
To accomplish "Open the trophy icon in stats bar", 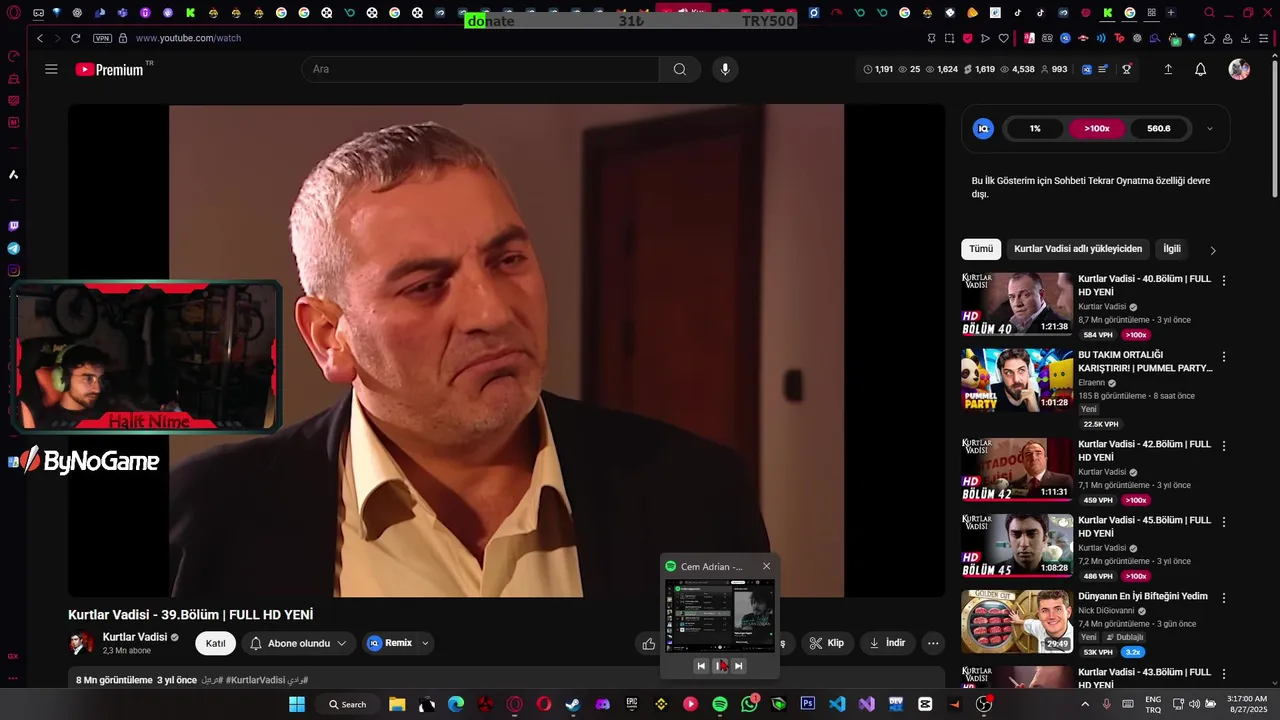I will point(1127,69).
